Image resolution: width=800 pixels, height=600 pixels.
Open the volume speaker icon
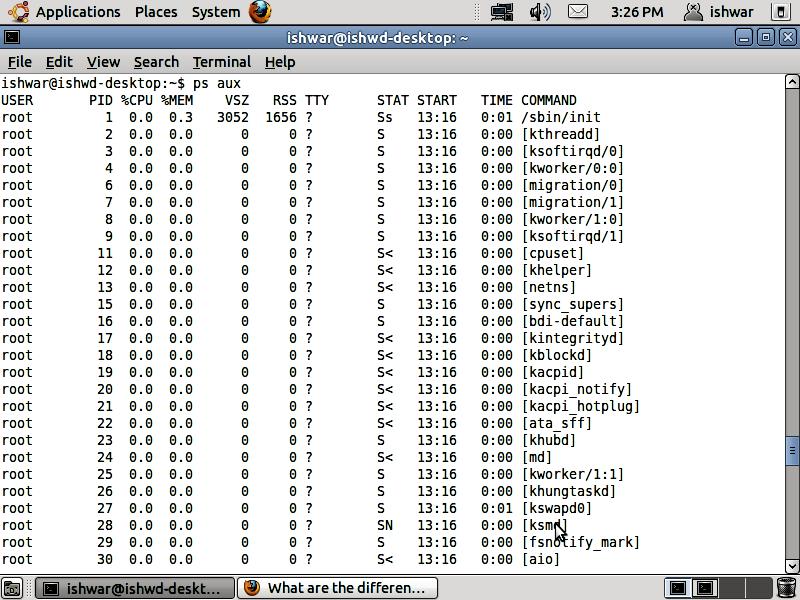pos(540,12)
